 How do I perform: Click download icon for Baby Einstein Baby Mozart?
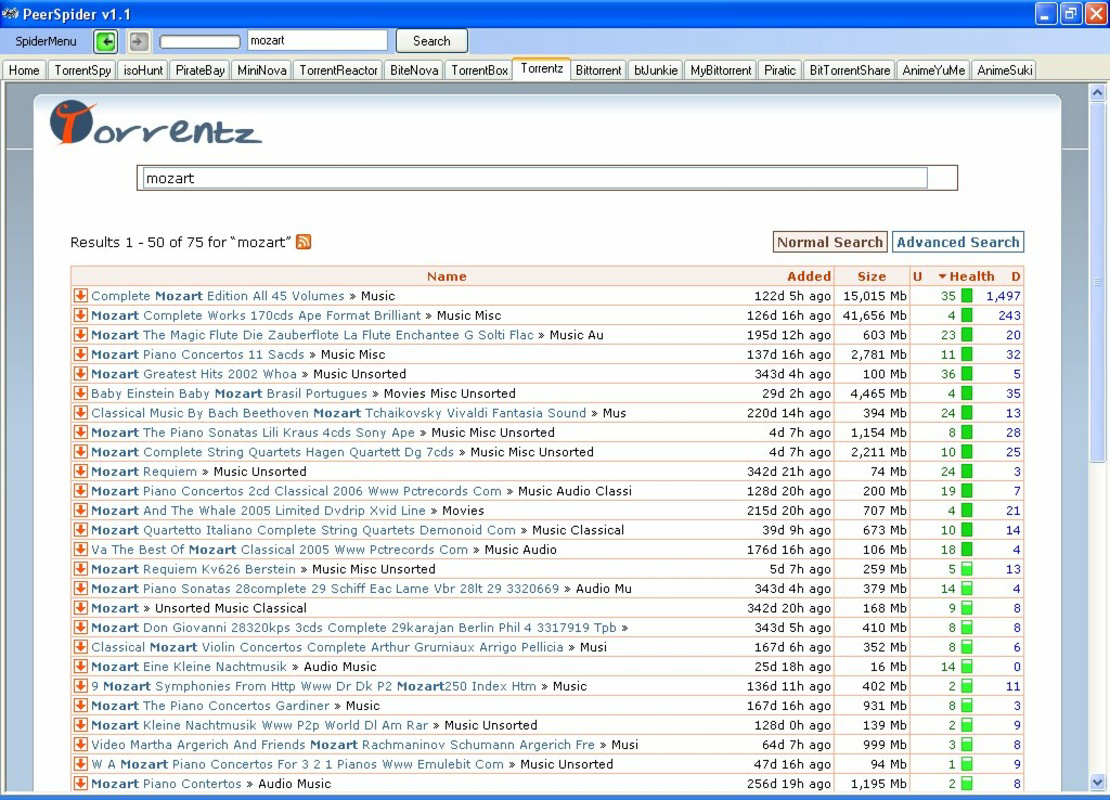click(x=81, y=393)
